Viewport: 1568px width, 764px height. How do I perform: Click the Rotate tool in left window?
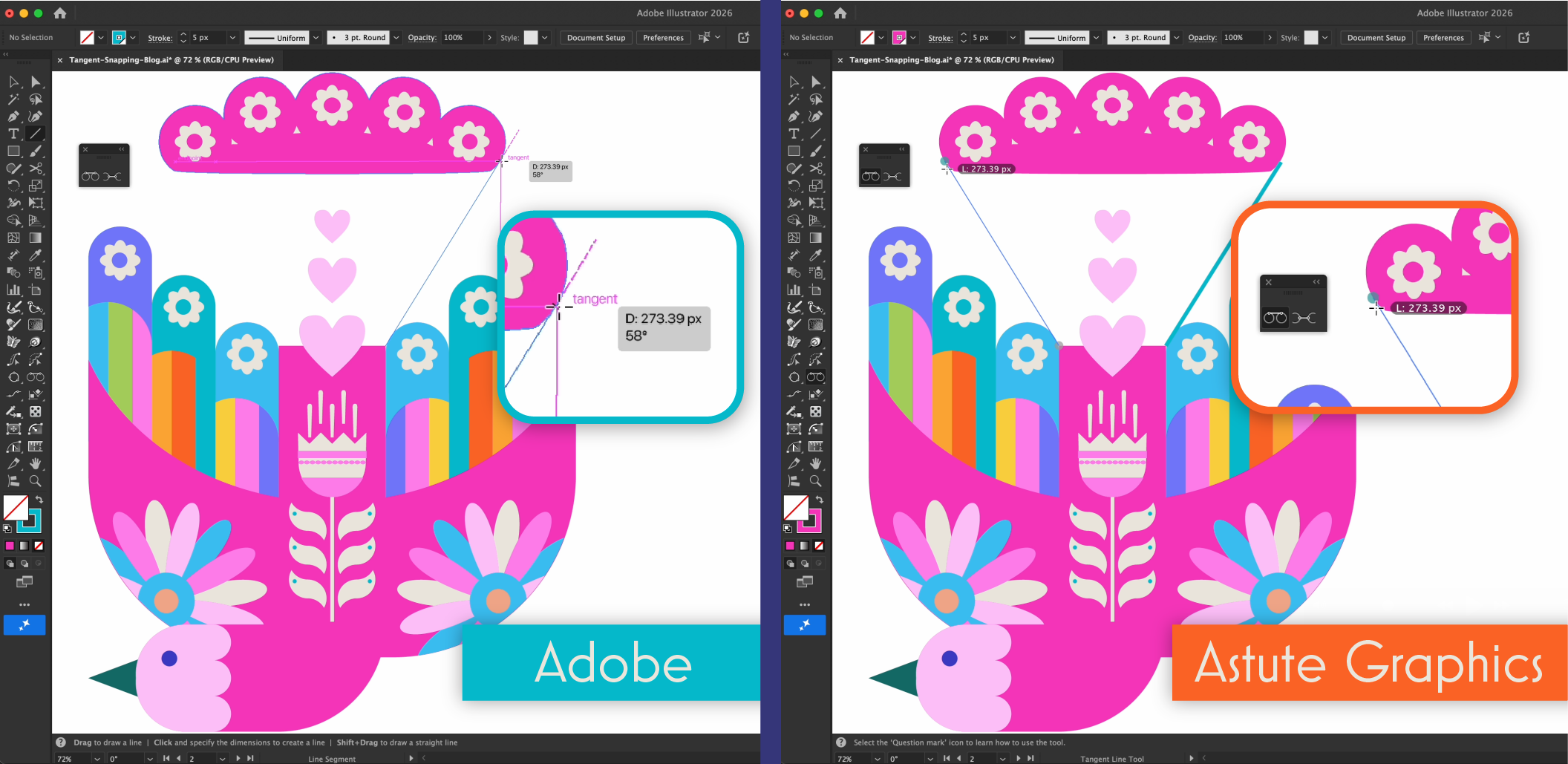click(x=13, y=186)
